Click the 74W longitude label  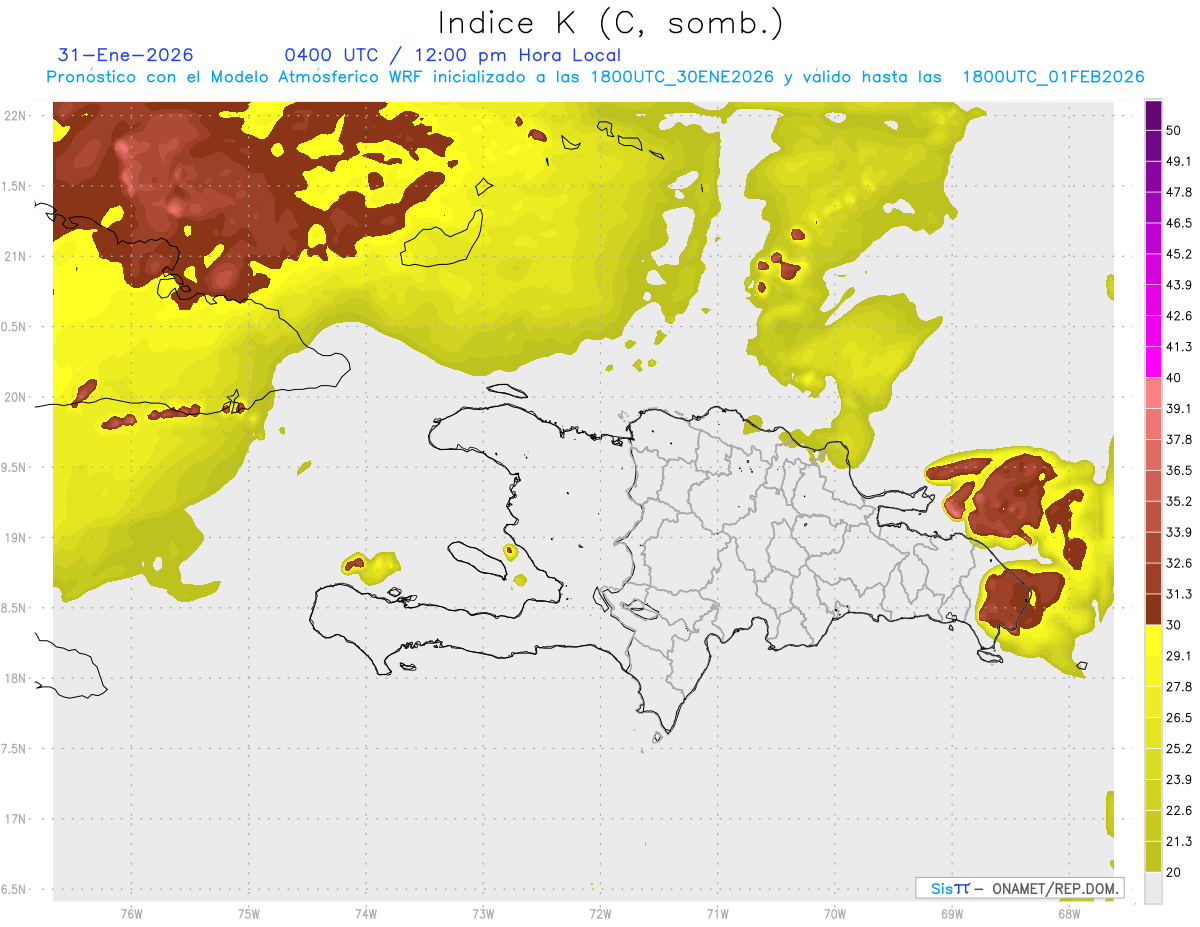(366, 914)
